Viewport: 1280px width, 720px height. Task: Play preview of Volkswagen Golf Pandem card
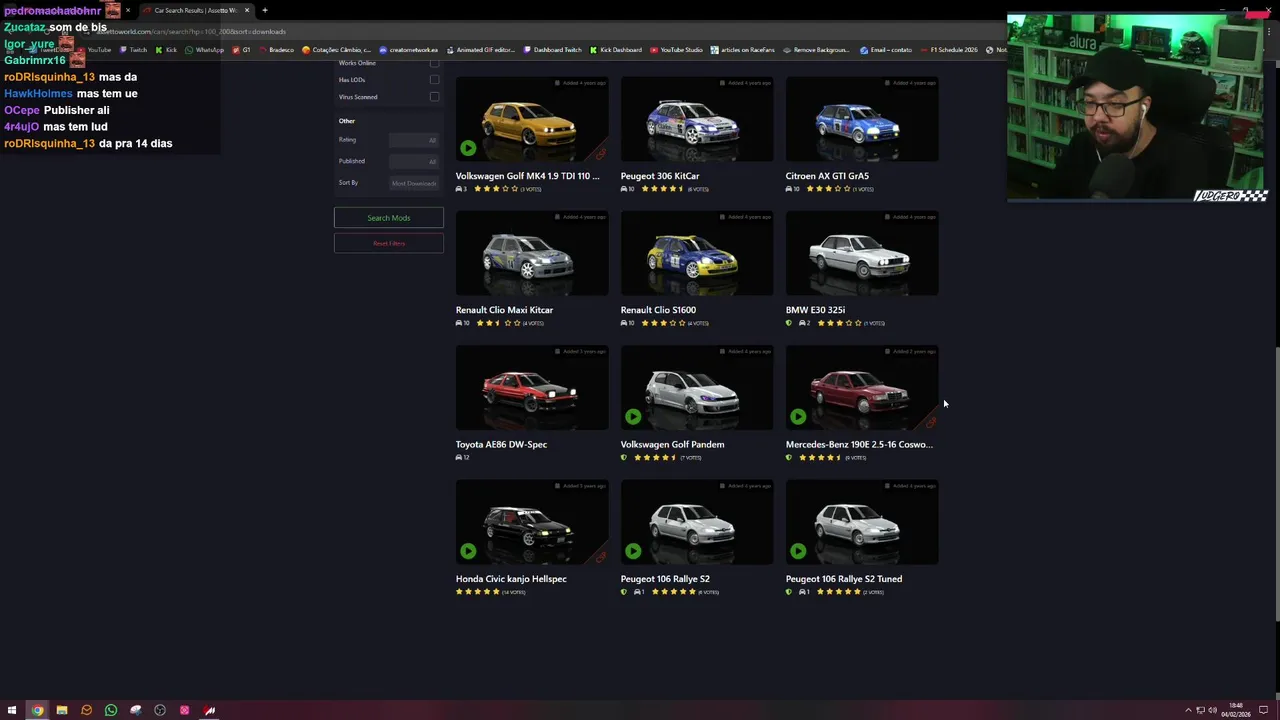pyautogui.click(x=633, y=416)
